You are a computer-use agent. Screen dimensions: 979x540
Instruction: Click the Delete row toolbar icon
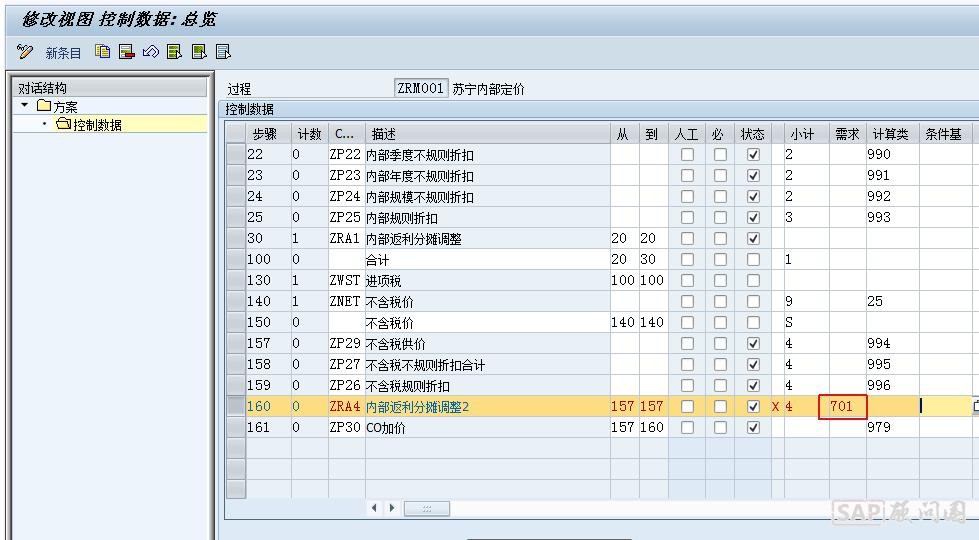(127, 52)
